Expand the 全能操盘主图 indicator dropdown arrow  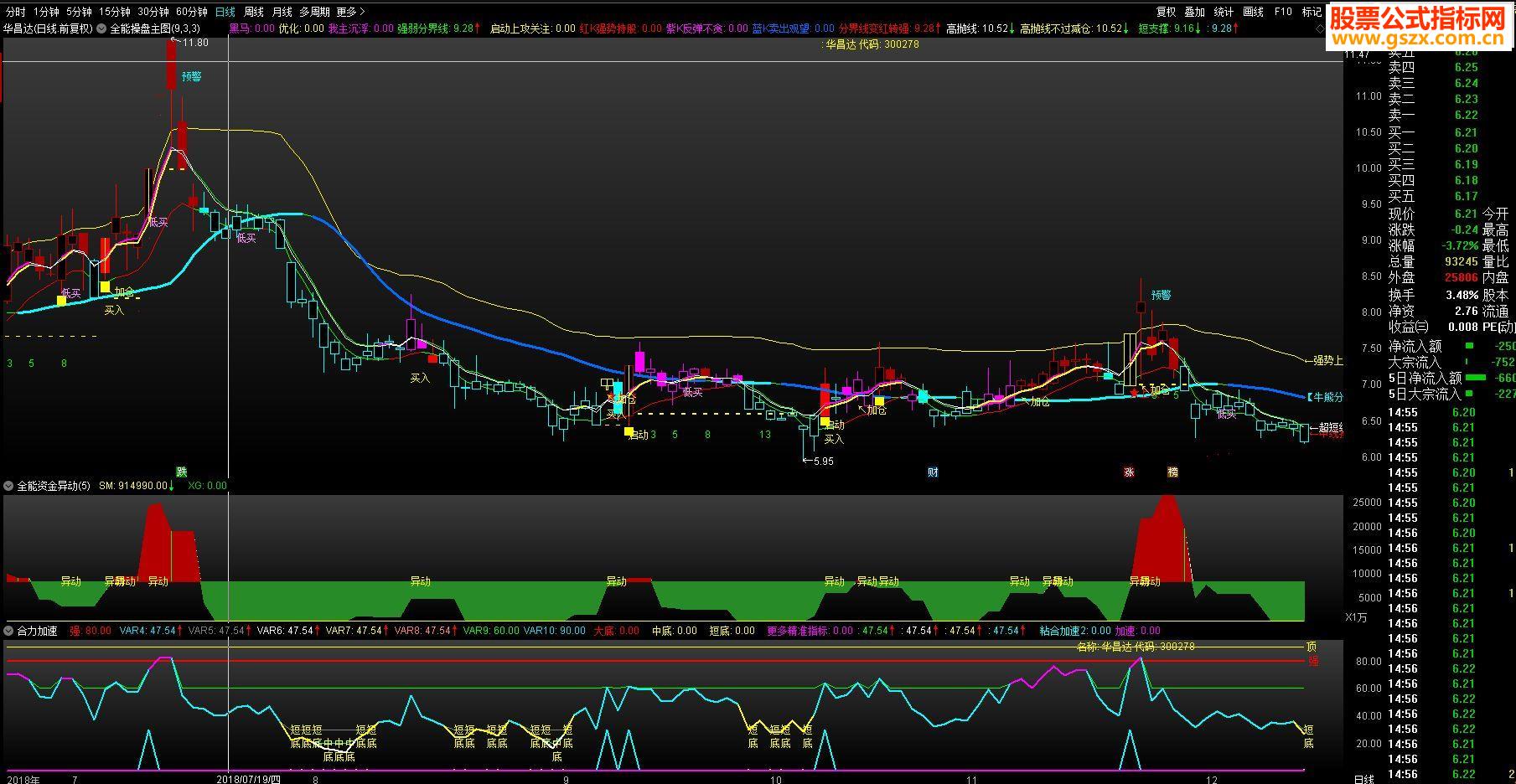[101, 28]
